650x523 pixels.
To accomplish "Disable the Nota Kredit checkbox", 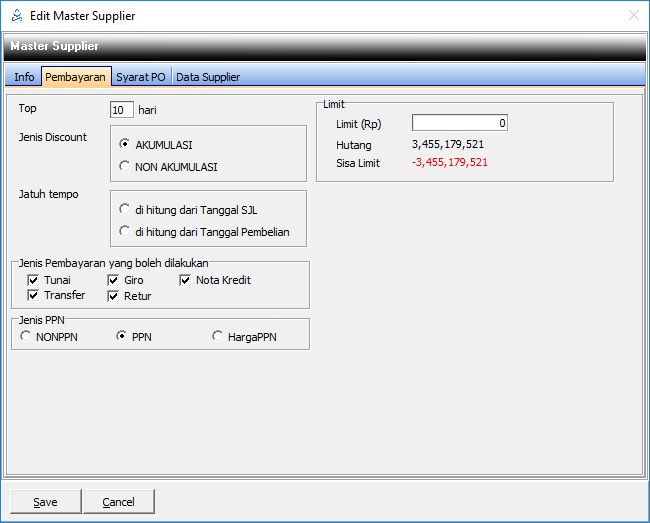I will (x=186, y=281).
